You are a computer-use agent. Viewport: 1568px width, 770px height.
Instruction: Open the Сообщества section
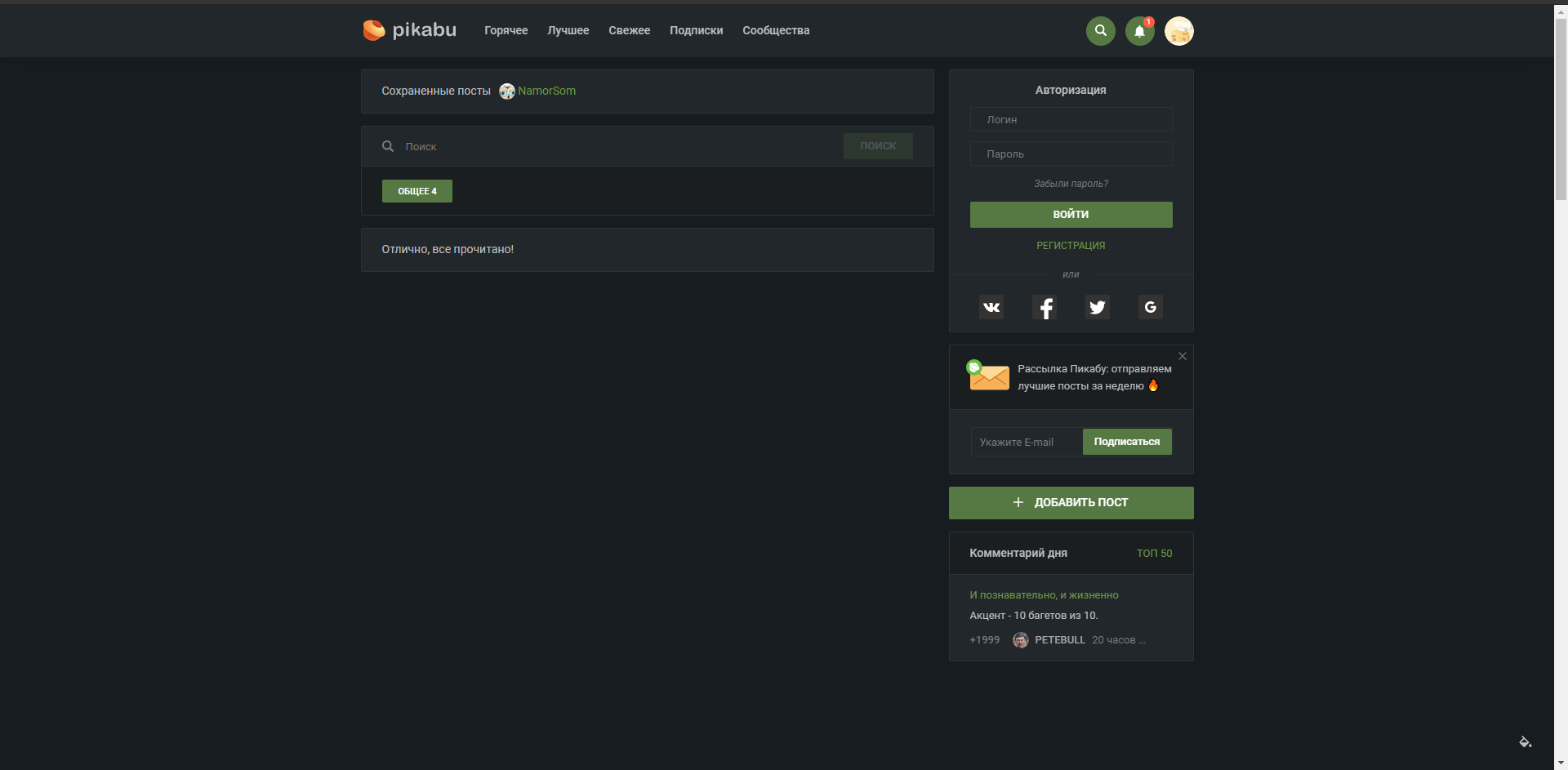[776, 30]
